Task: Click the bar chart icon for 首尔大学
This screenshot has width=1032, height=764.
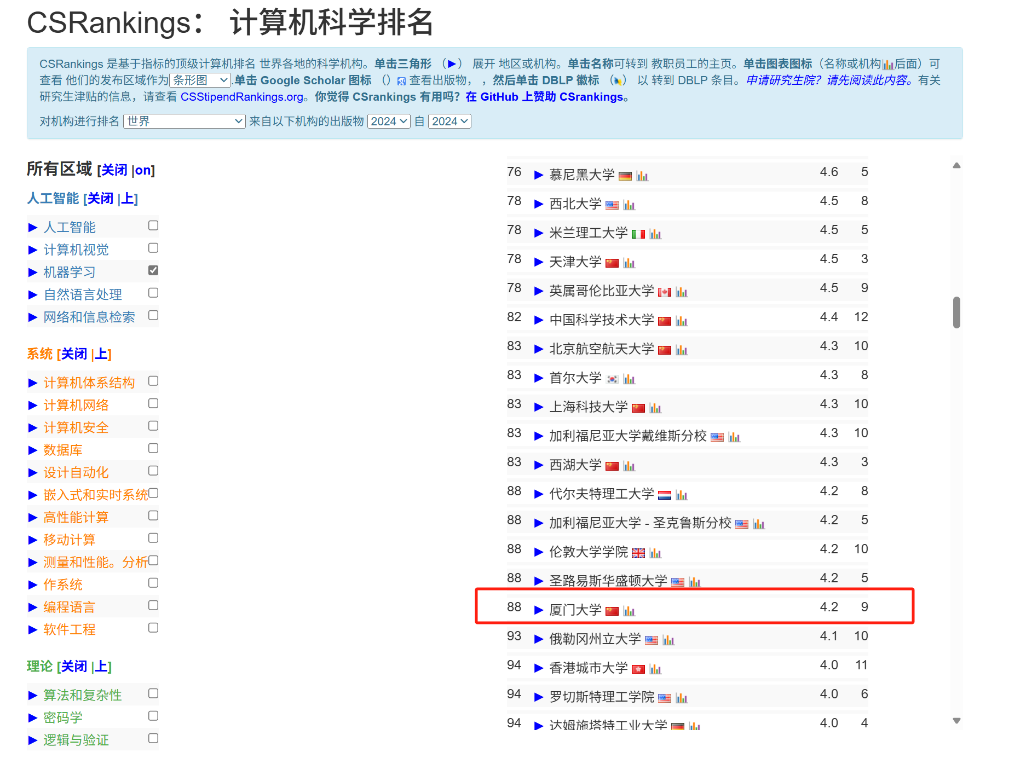Action: [x=629, y=378]
